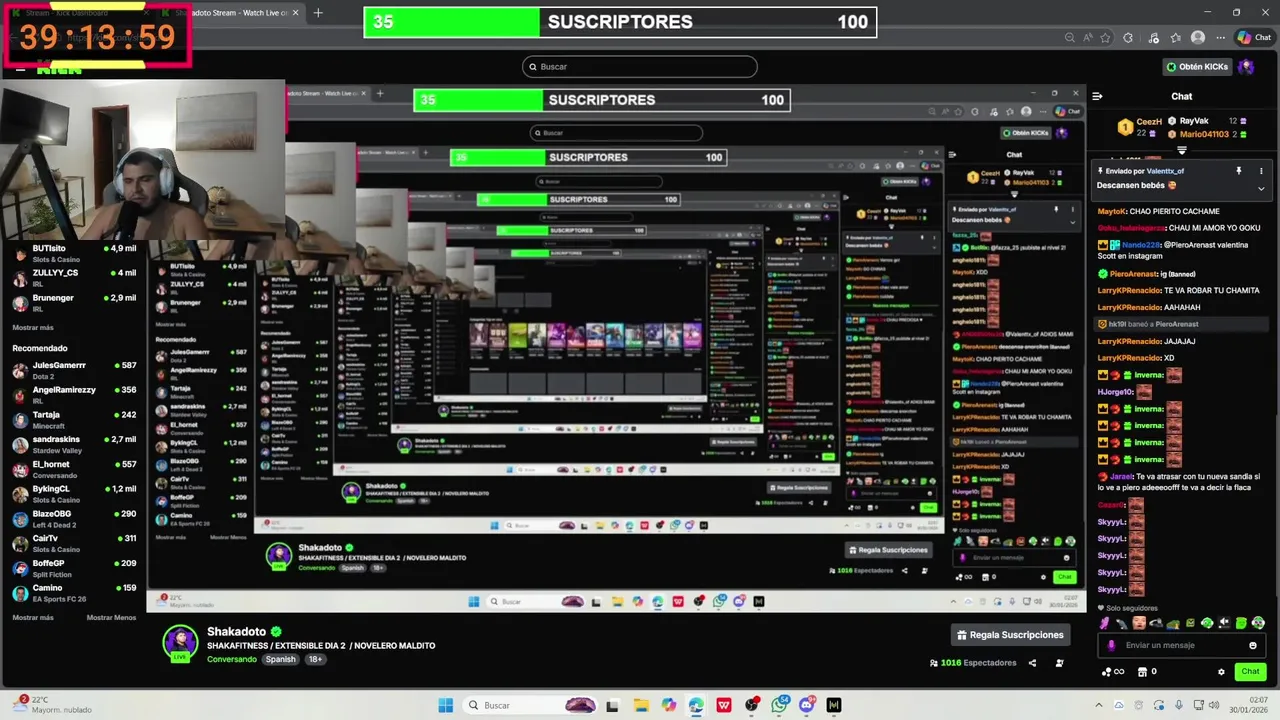The image size is (1280, 720).
Task: Open the purple emote beside Solo seguidores row
Action: (1105, 623)
